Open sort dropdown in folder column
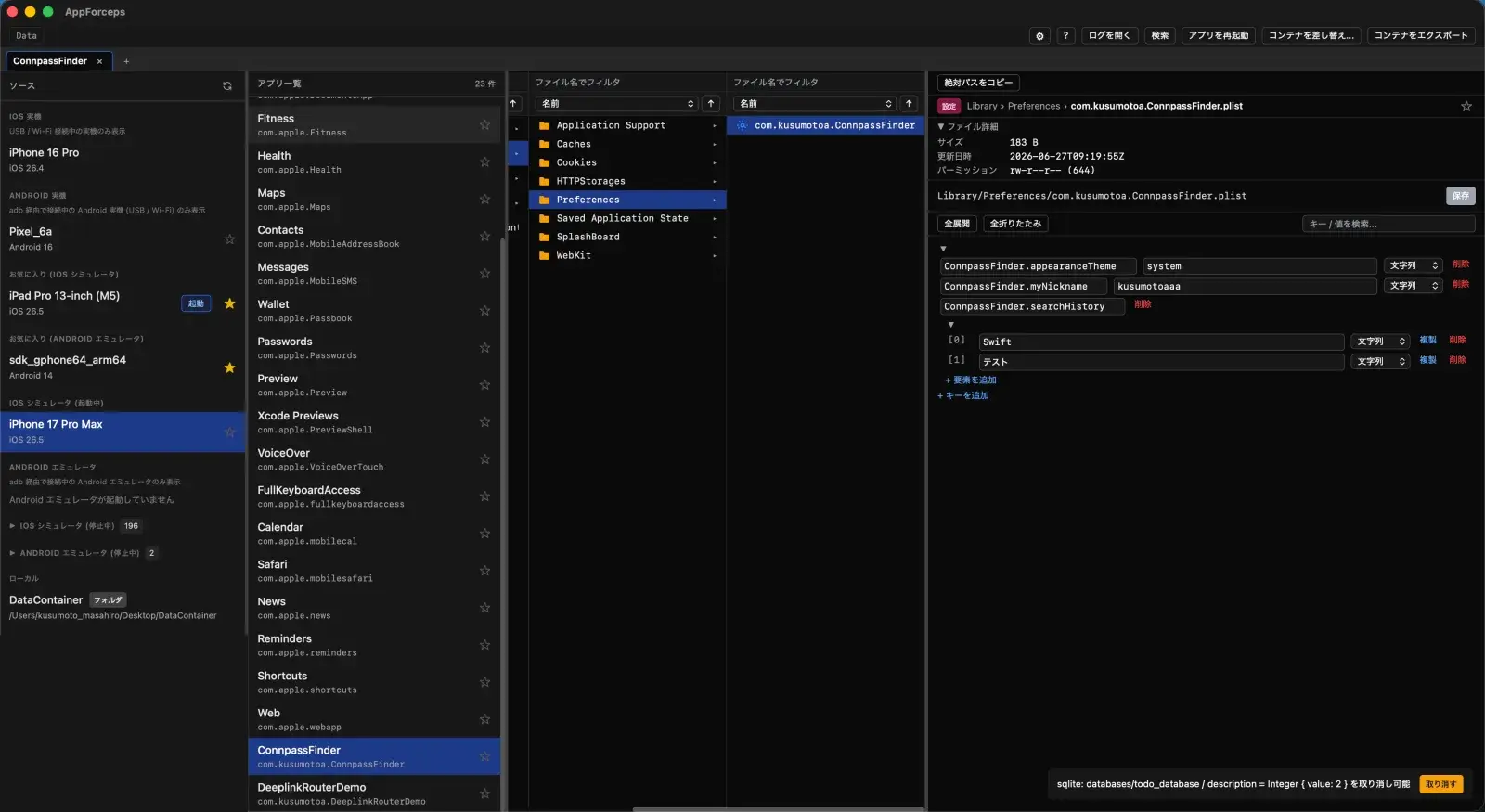Image resolution: width=1485 pixels, height=812 pixels. click(616, 103)
